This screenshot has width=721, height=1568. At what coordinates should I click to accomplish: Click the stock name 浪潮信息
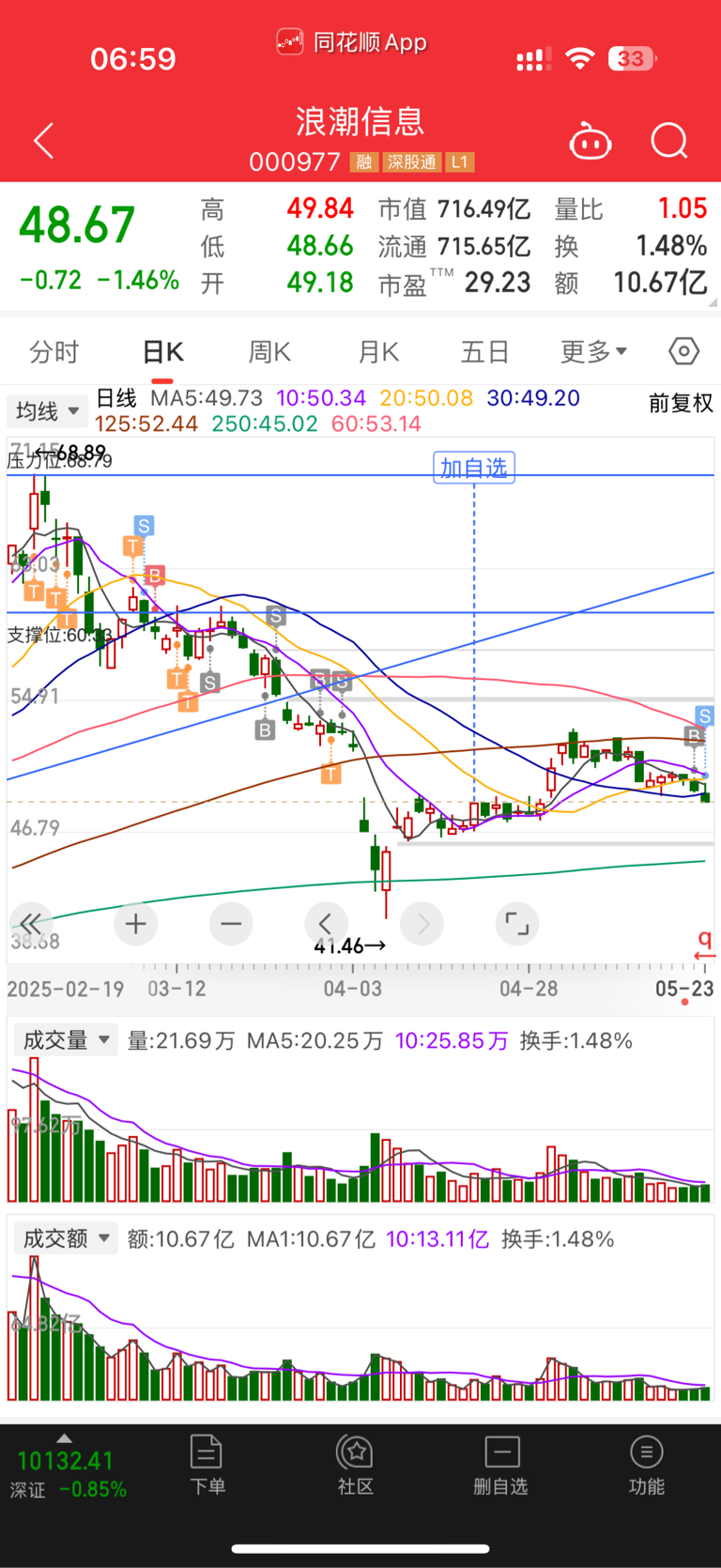coord(360,121)
